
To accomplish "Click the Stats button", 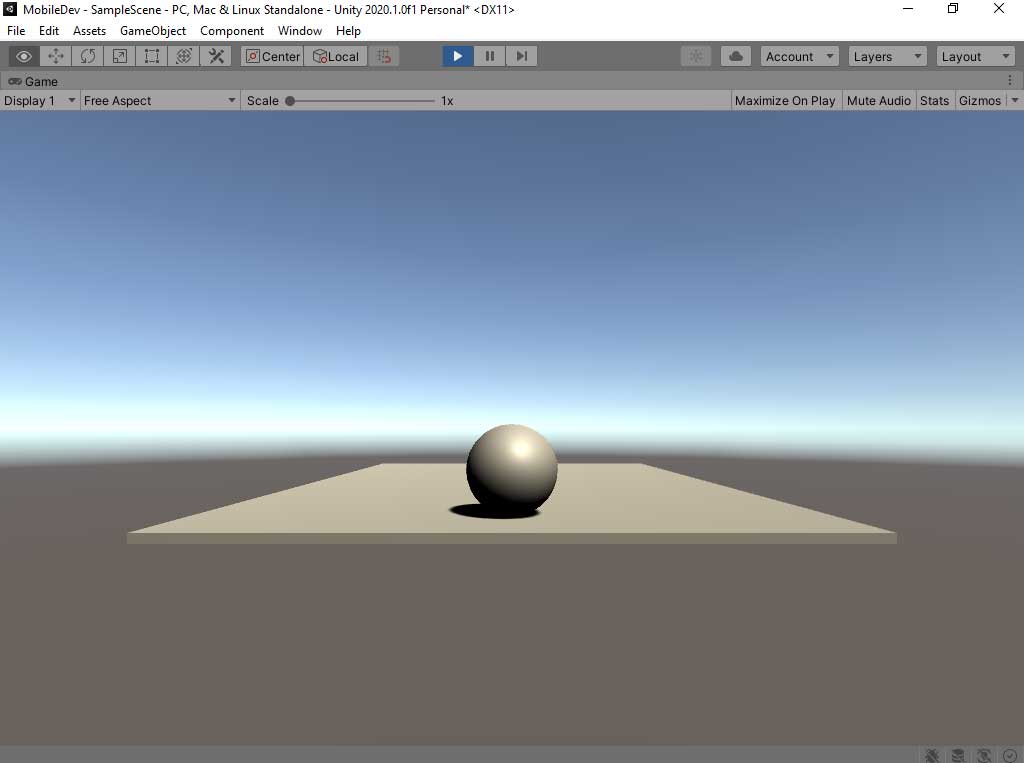I will pos(934,101).
